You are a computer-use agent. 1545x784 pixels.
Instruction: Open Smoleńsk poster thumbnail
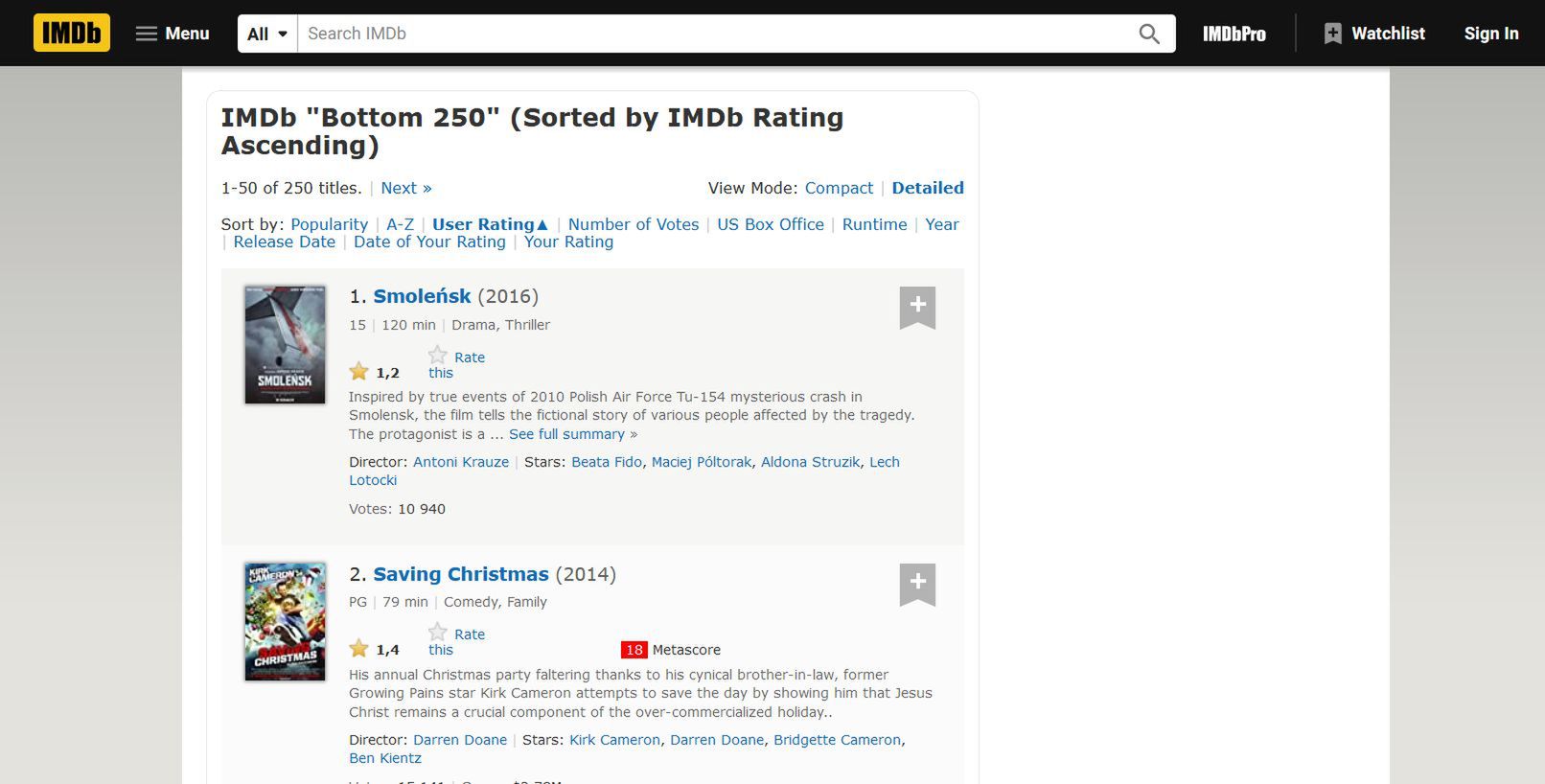pos(285,344)
